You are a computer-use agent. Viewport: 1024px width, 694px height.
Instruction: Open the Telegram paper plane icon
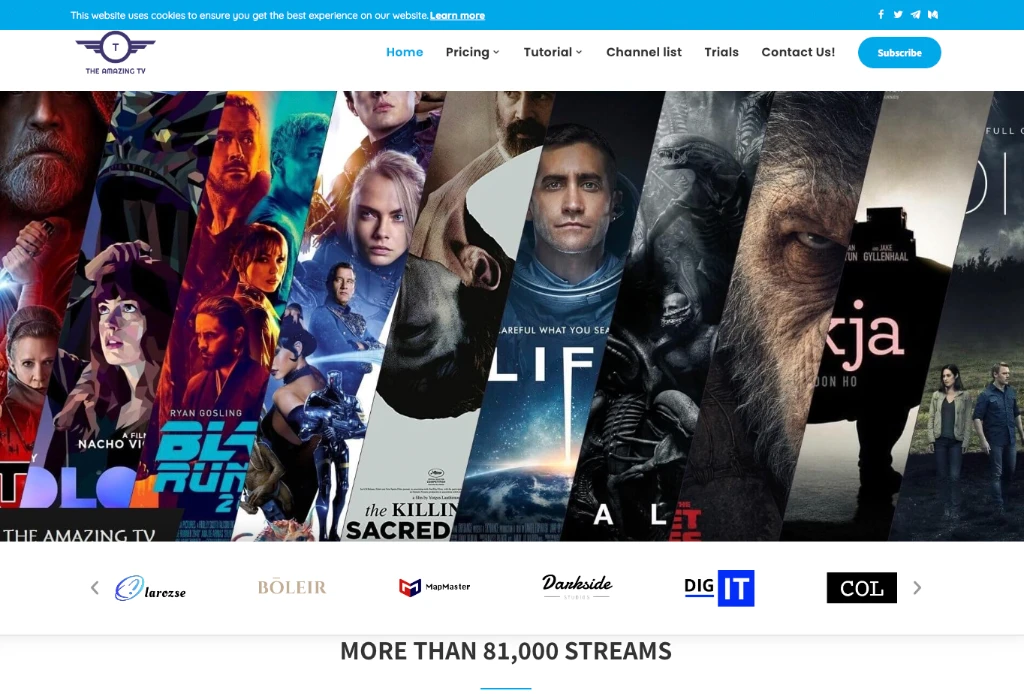[x=916, y=14]
